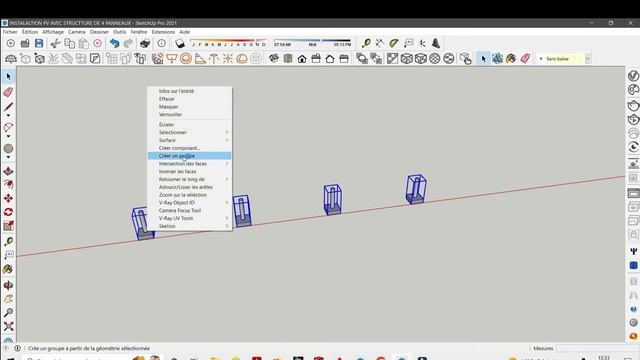Select the Eraser tool in left toolbar
640x360 pixels.
pyautogui.click(x=9, y=92)
